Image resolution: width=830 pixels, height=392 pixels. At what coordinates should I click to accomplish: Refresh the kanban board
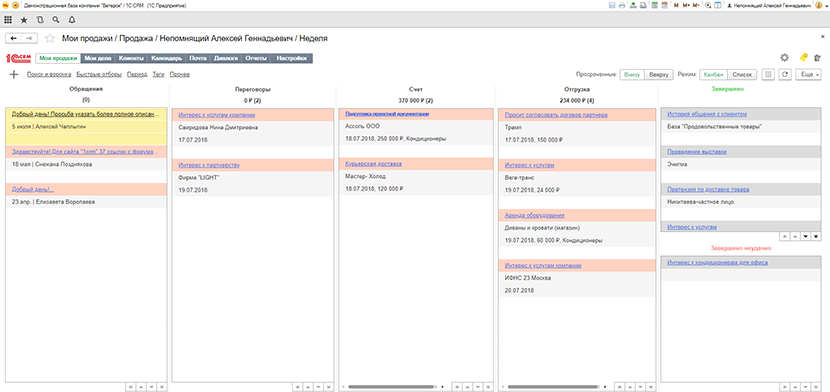785,75
